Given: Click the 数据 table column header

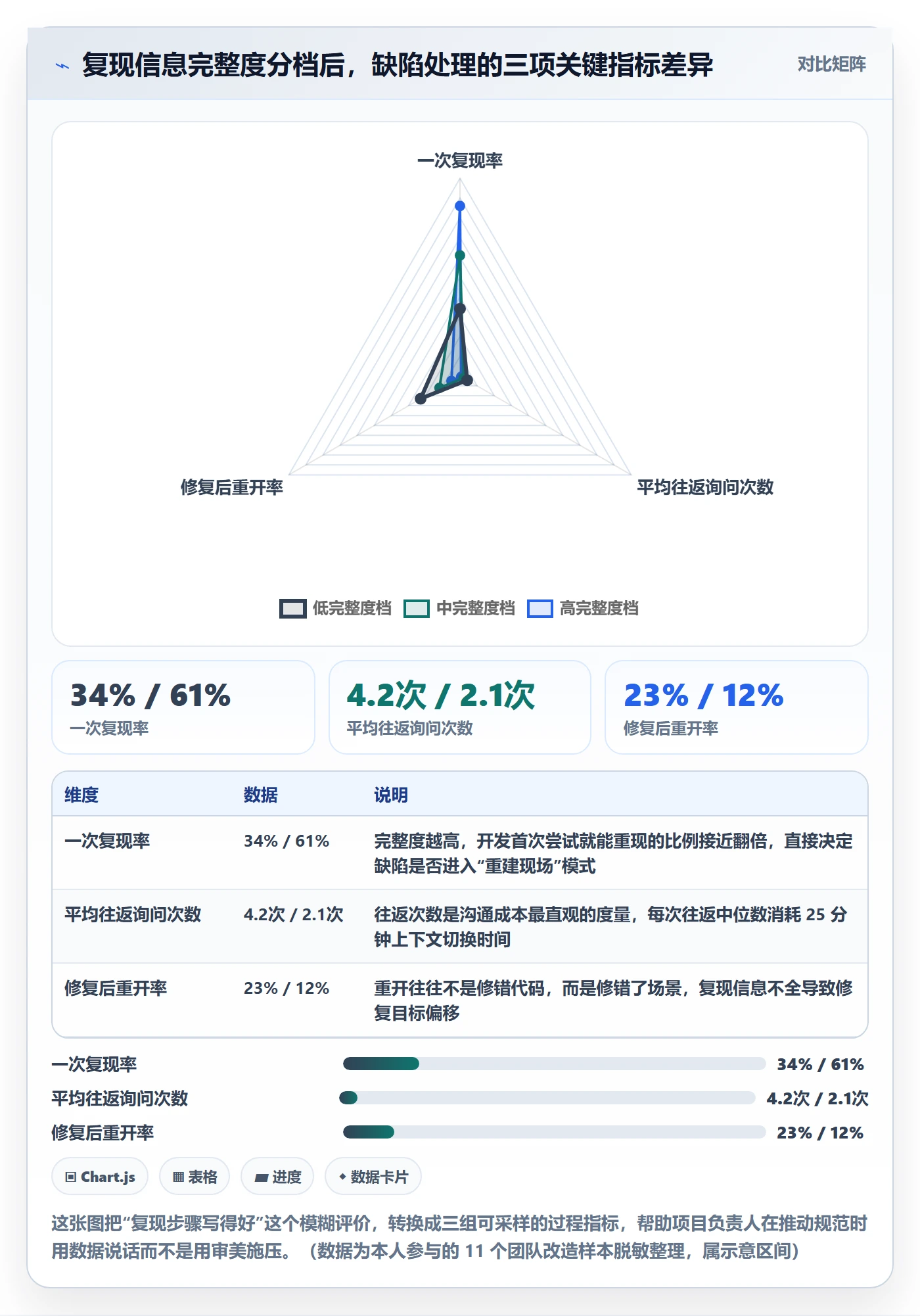Looking at the screenshot, I should coord(261,795).
